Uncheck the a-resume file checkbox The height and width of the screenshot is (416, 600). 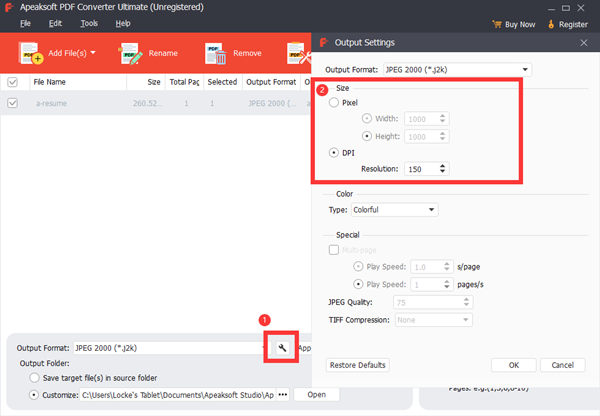click(x=13, y=103)
